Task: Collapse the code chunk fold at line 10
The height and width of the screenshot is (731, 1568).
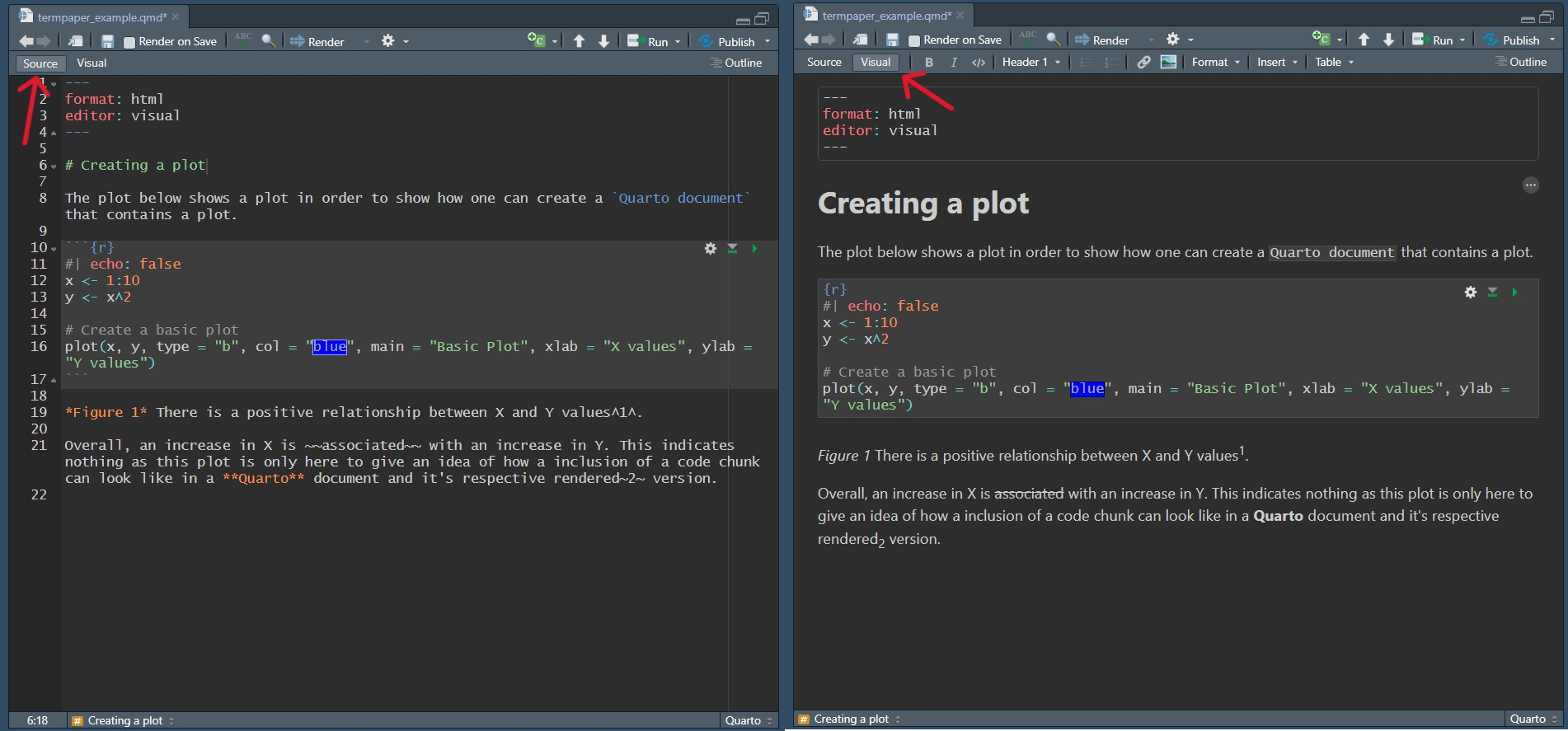Action: [54, 248]
